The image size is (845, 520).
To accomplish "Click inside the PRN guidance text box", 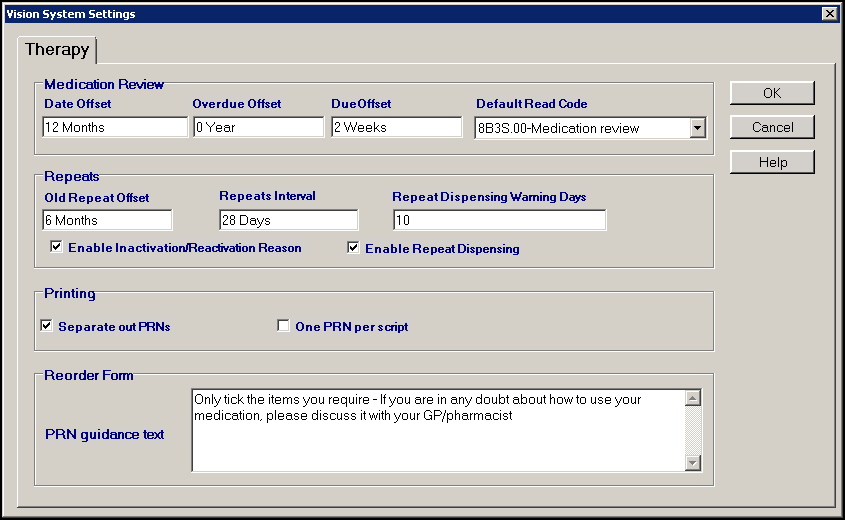I will [437, 430].
